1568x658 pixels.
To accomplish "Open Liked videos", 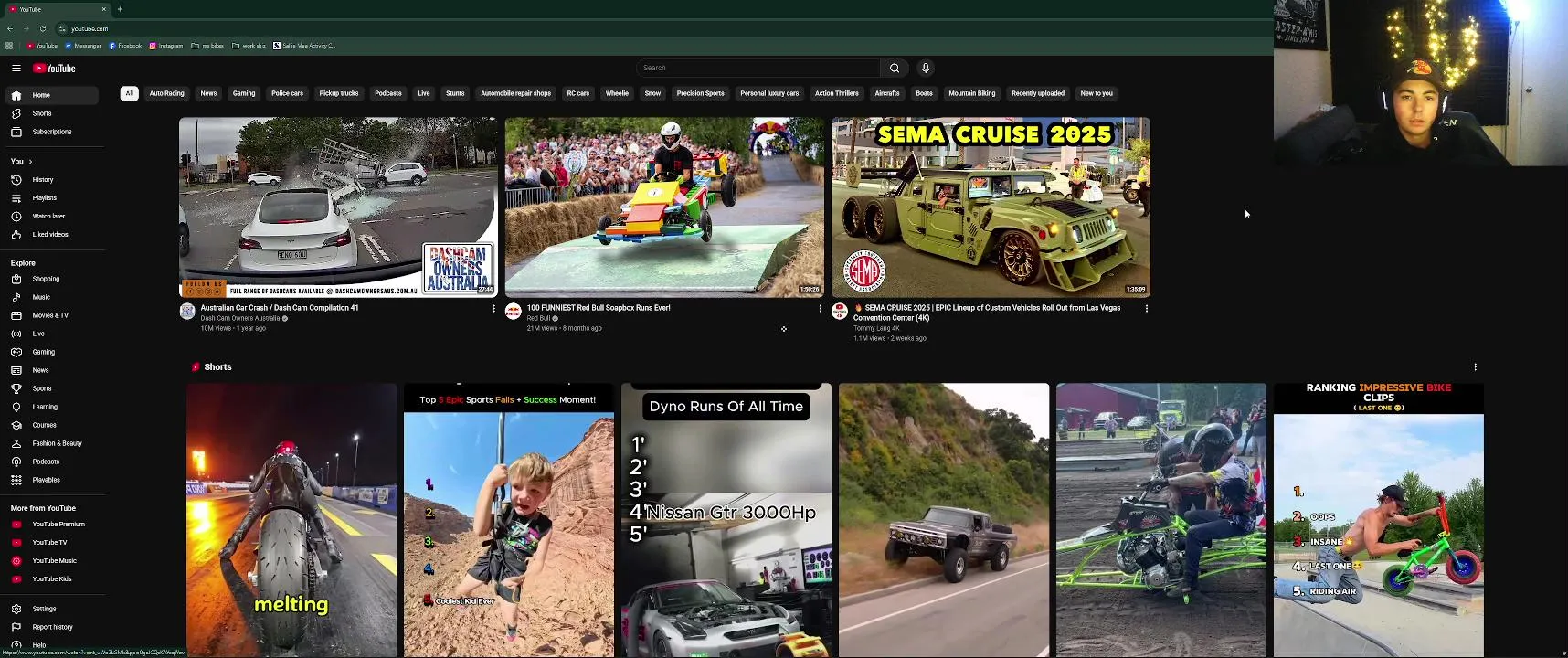I will [x=53, y=235].
